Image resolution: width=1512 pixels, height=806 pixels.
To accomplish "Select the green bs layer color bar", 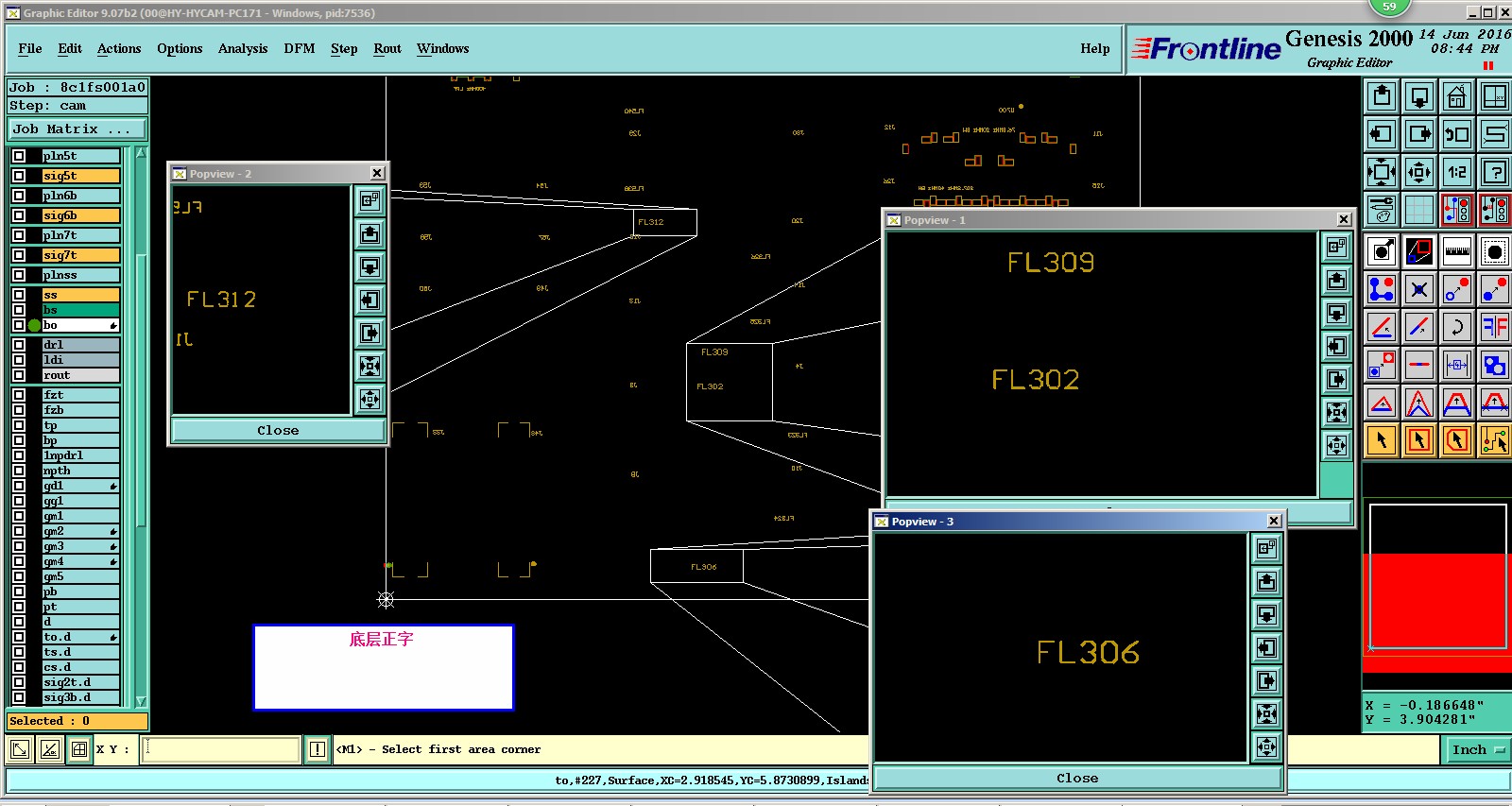I will [x=81, y=310].
